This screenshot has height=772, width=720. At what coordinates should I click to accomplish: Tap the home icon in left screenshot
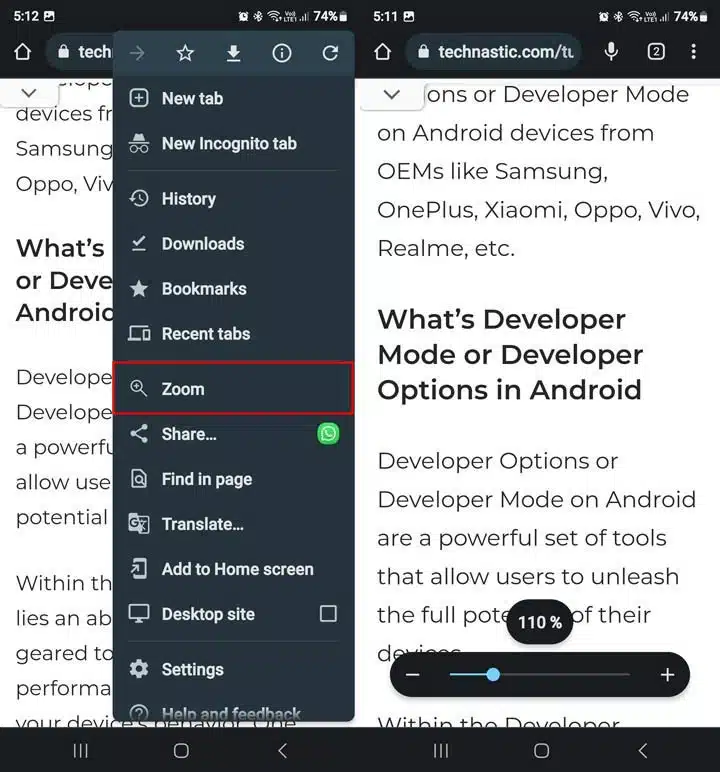tap(23, 52)
